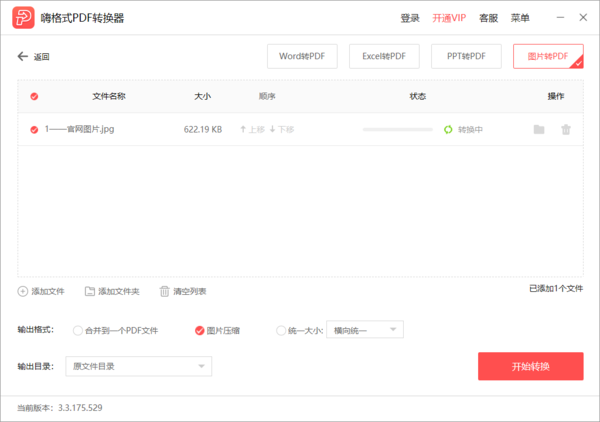Open the 菜单 menu

(x=520, y=18)
